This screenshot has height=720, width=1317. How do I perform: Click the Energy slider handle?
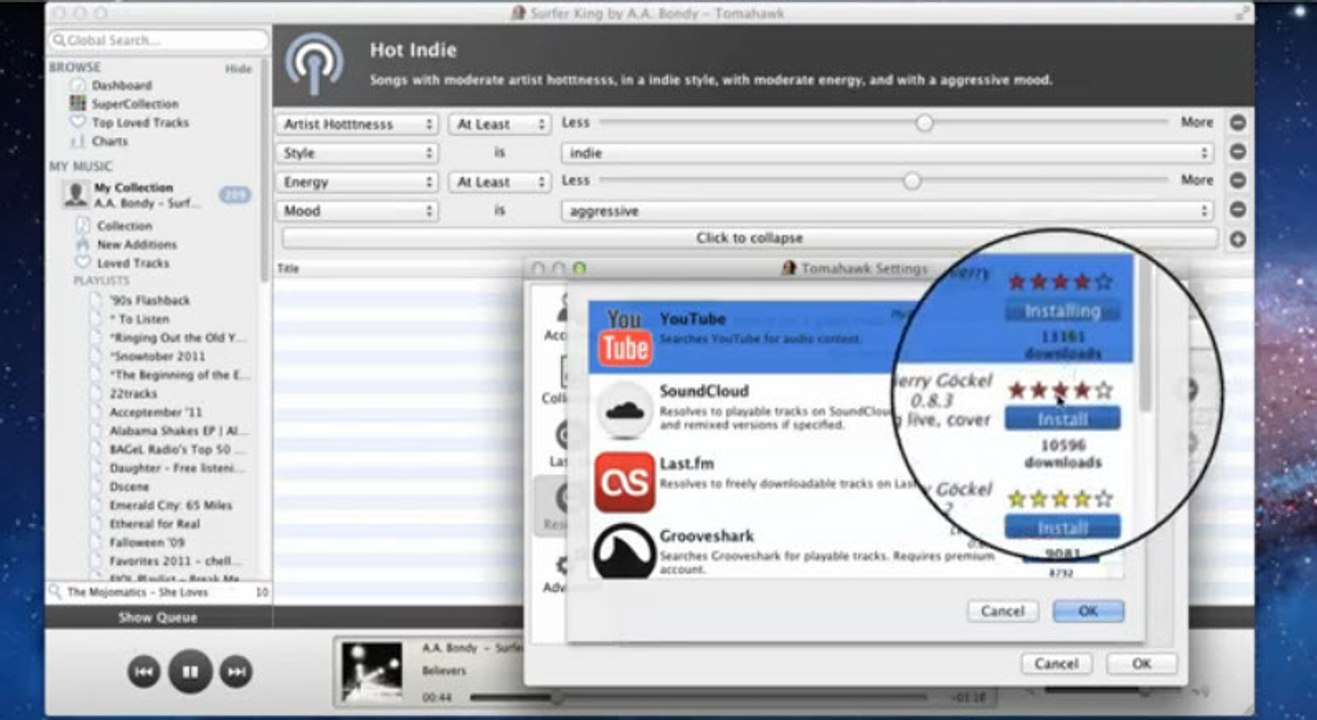coord(912,181)
